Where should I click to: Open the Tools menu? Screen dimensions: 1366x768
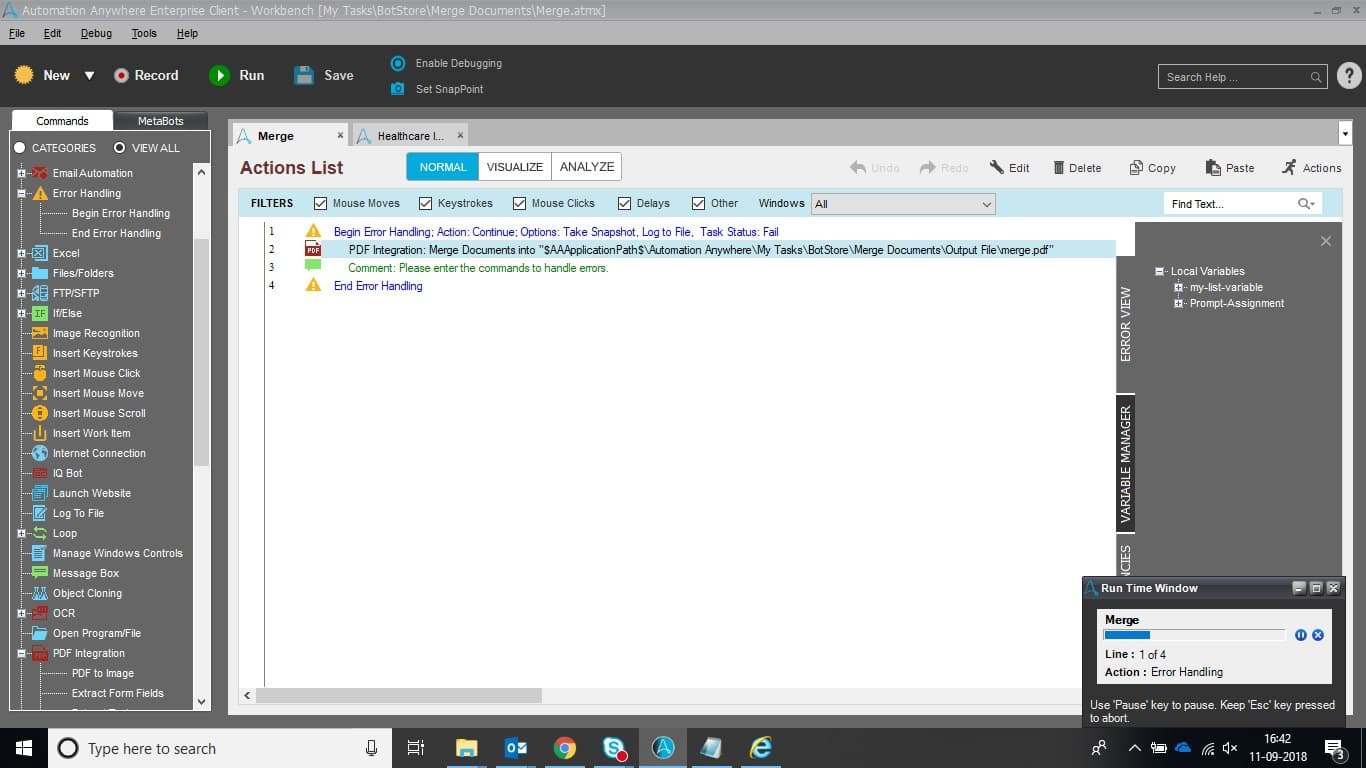coord(144,33)
